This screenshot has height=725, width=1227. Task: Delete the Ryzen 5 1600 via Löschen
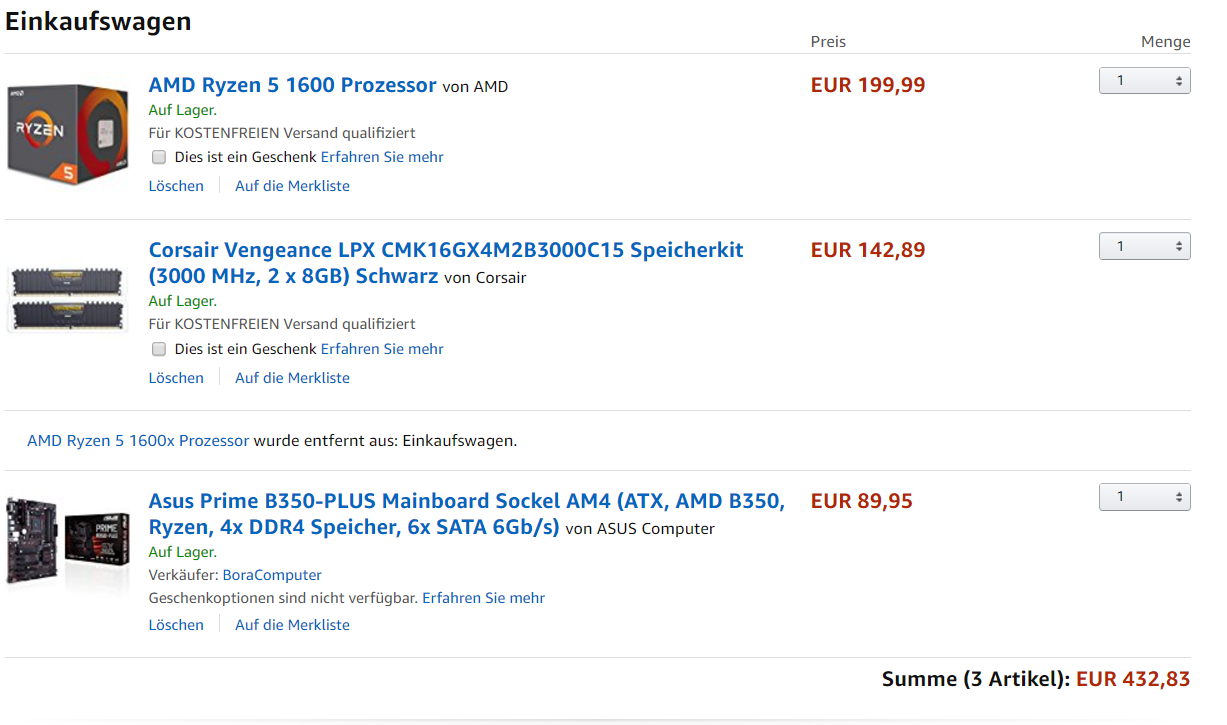coord(176,186)
